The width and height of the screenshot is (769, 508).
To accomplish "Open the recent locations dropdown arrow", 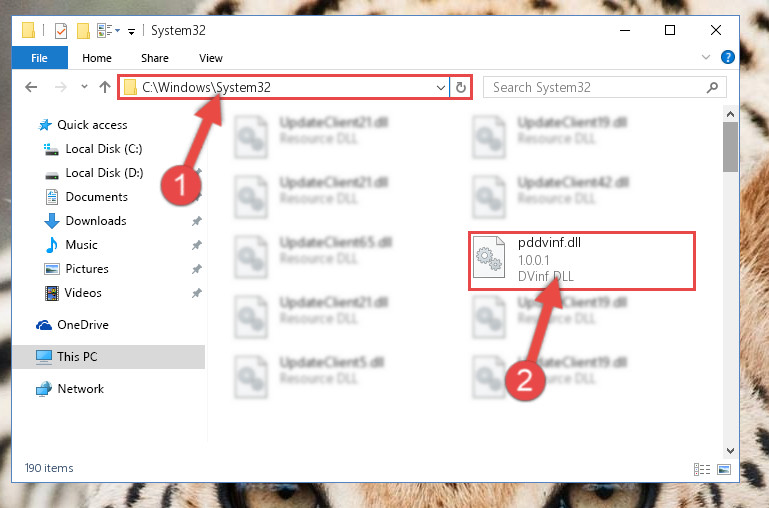I will [x=84, y=87].
